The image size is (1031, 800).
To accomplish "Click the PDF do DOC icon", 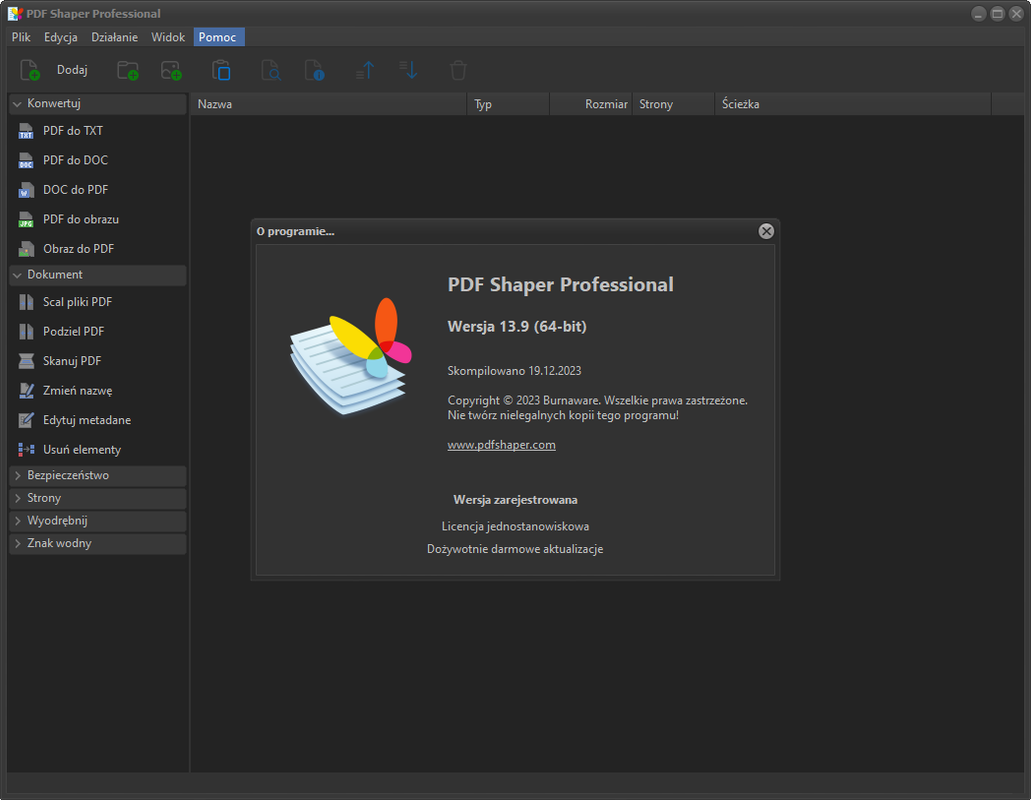I will click(26, 160).
